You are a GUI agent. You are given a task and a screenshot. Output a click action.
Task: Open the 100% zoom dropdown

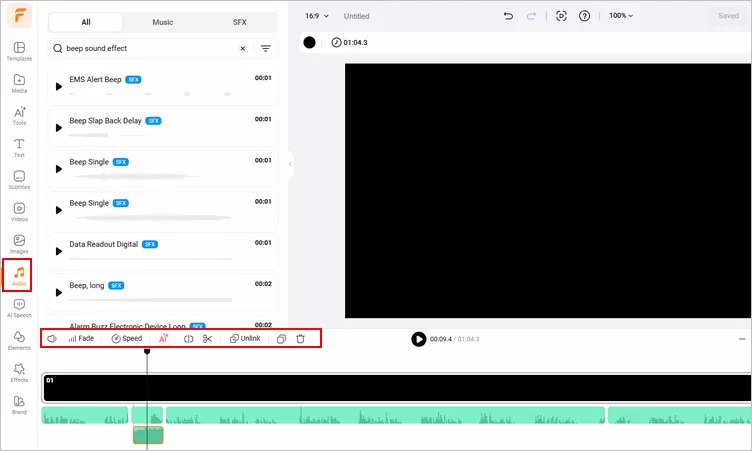click(x=621, y=16)
